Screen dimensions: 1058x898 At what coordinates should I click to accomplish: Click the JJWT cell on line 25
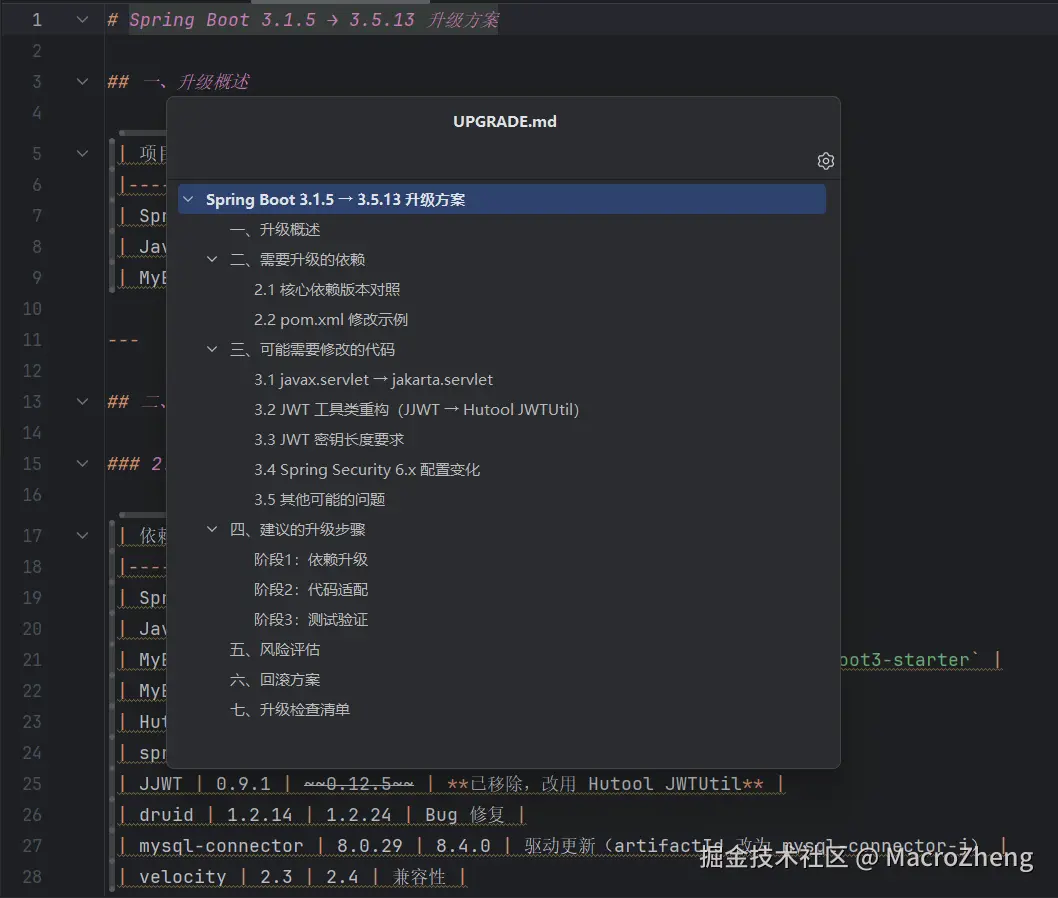pyautogui.click(x=161, y=783)
